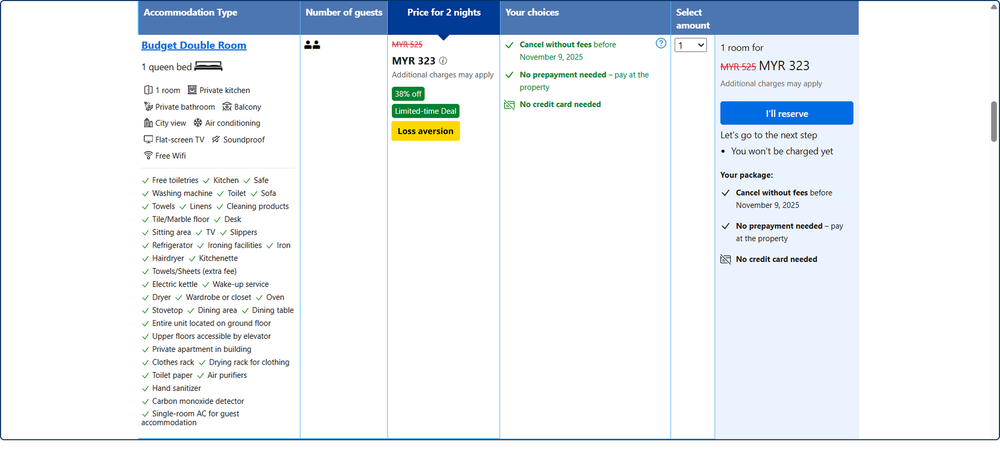Click the Limited-time Deal badge

(425, 111)
